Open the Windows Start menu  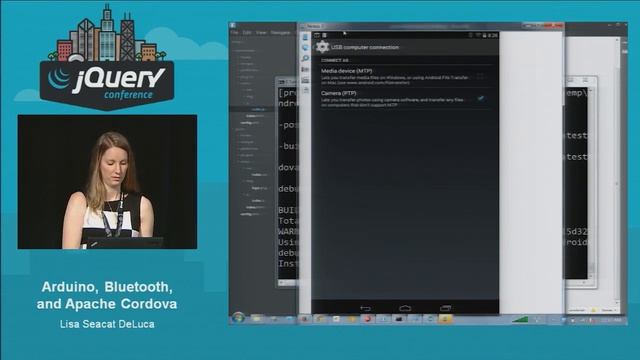[x=238, y=318]
